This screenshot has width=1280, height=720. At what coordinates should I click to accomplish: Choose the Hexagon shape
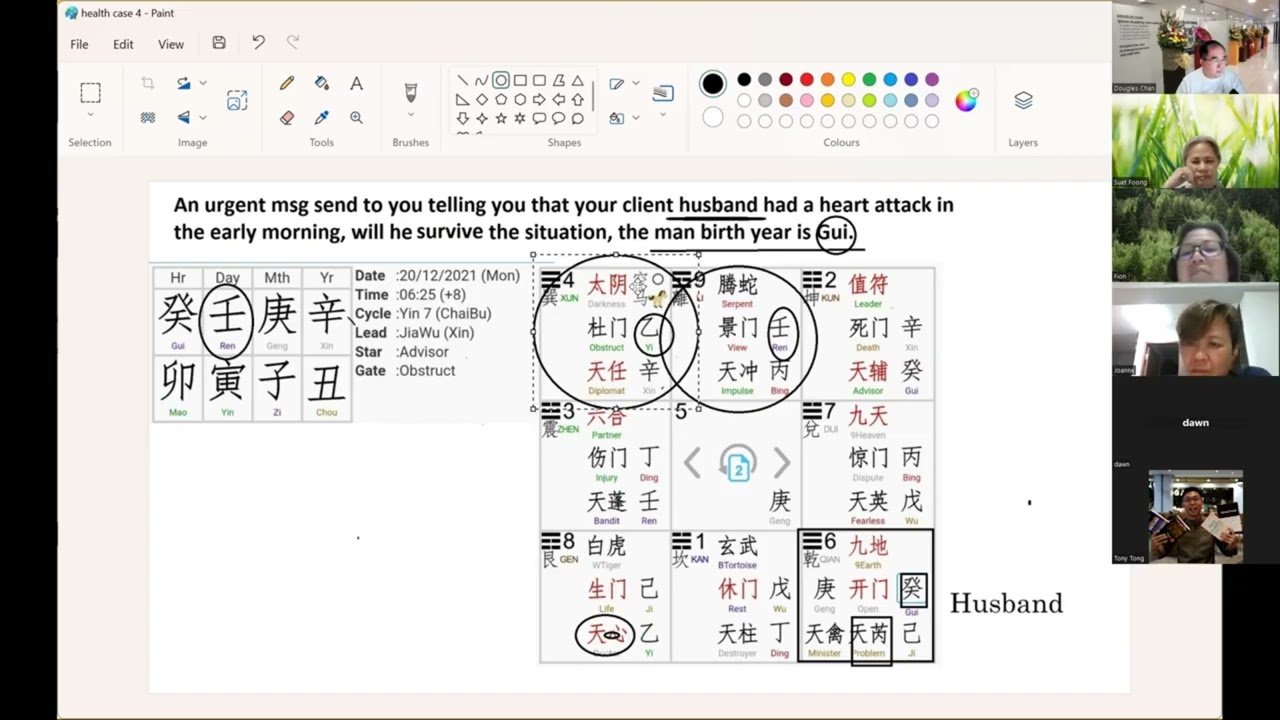point(520,100)
